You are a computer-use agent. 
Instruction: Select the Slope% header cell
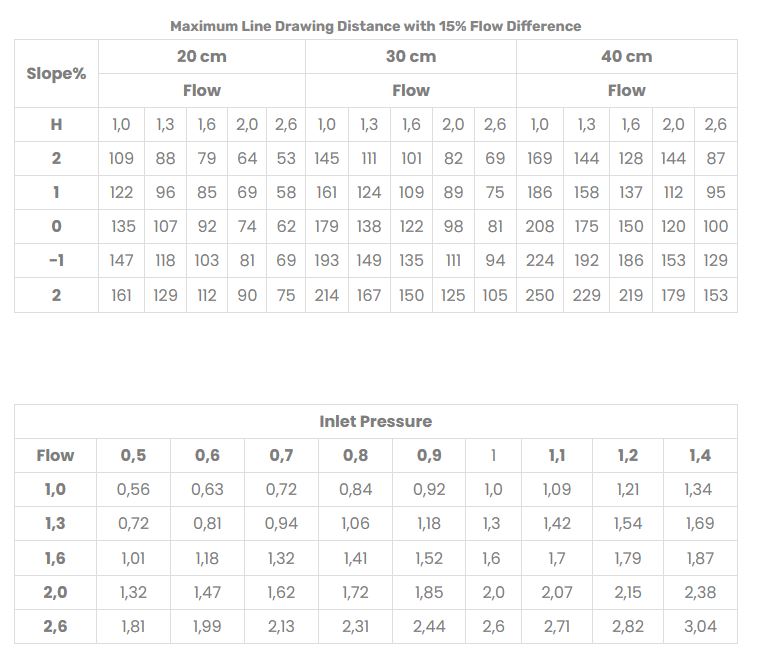56,74
